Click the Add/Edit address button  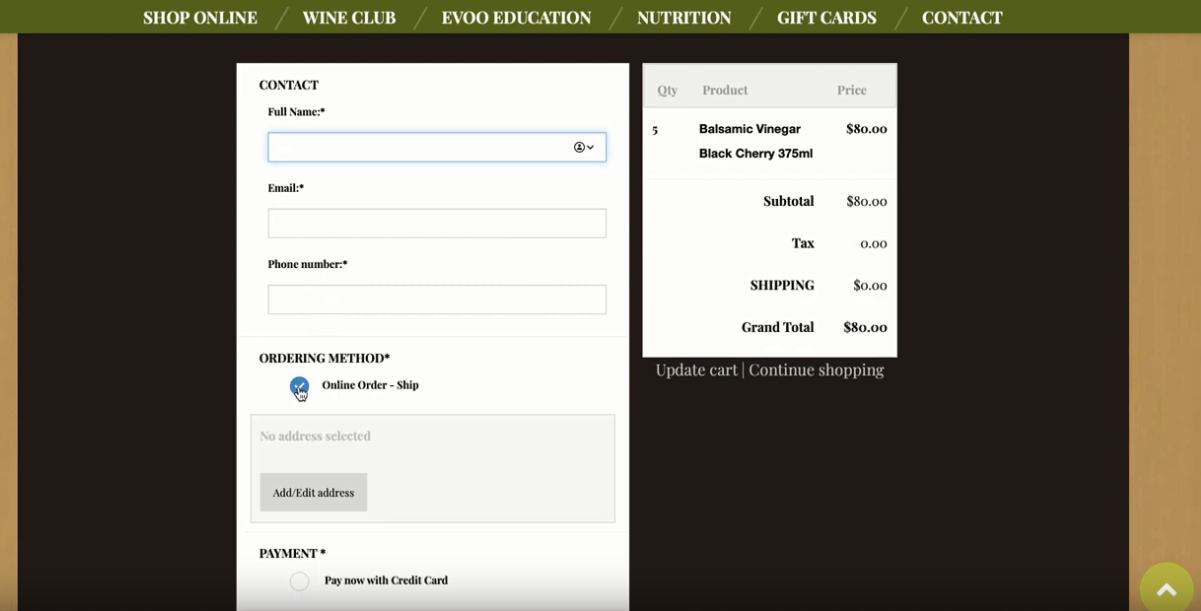tap(313, 492)
